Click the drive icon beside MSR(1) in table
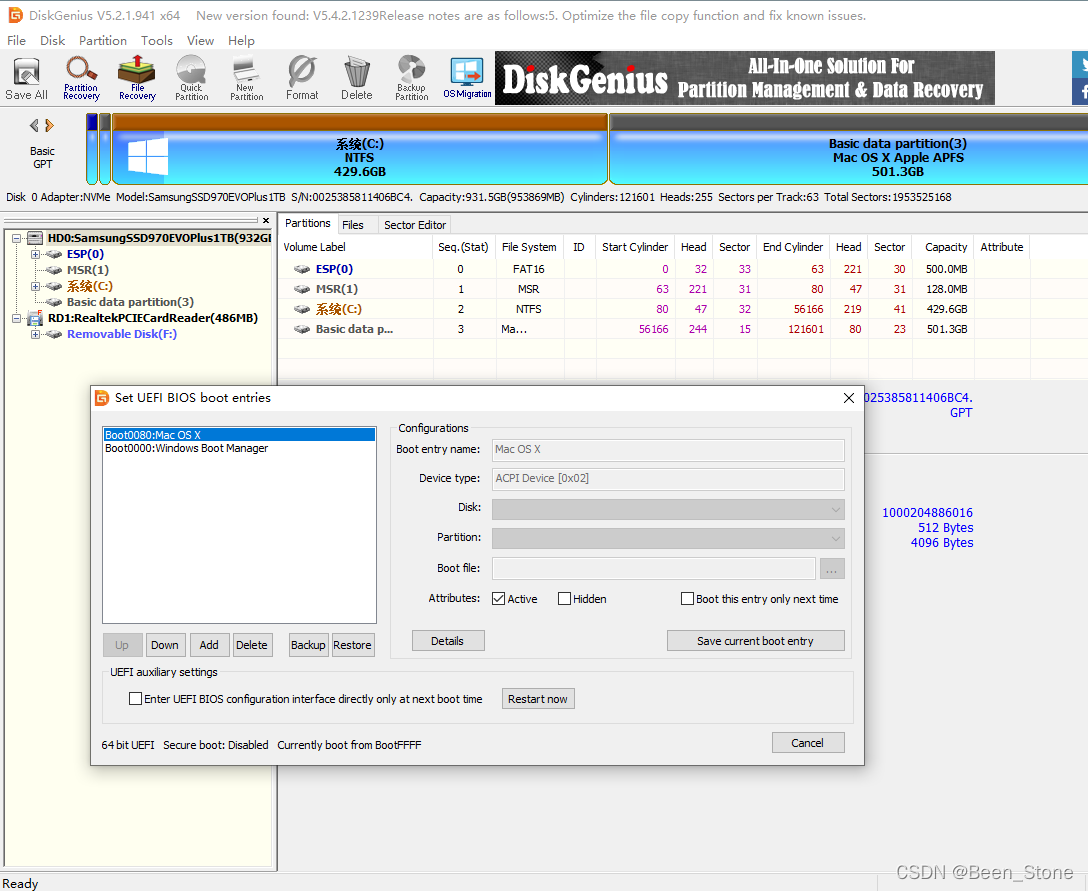Image resolution: width=1088 pixels, height=891 pixels. [x=302, y=289]
